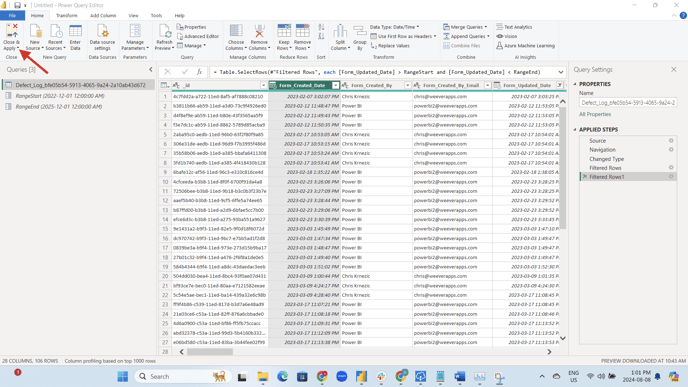Open Text Analytics
Screen dimensions: 688x387
coord(514,27)
